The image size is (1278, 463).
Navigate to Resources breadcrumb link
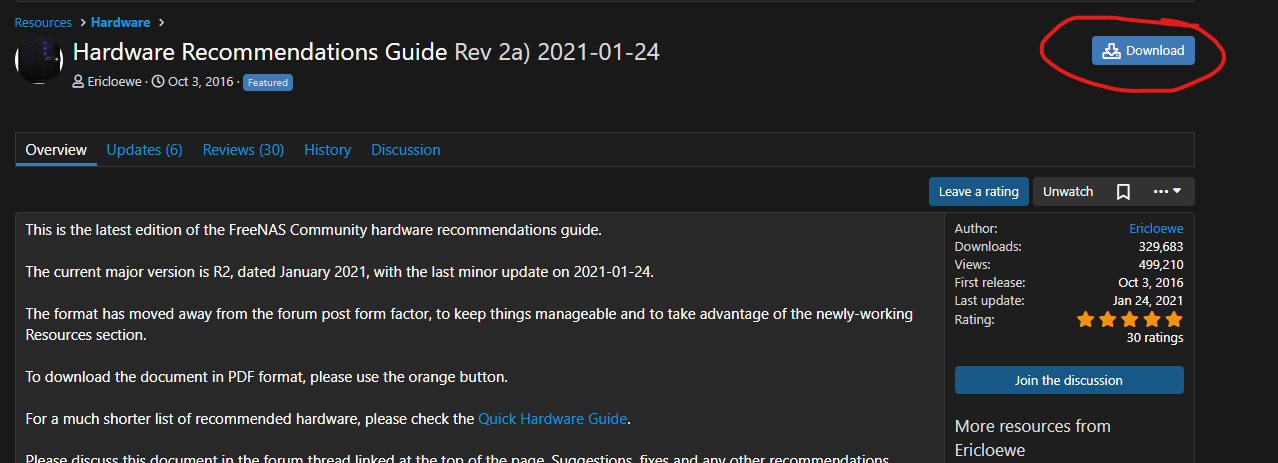(x=43, y=22)
